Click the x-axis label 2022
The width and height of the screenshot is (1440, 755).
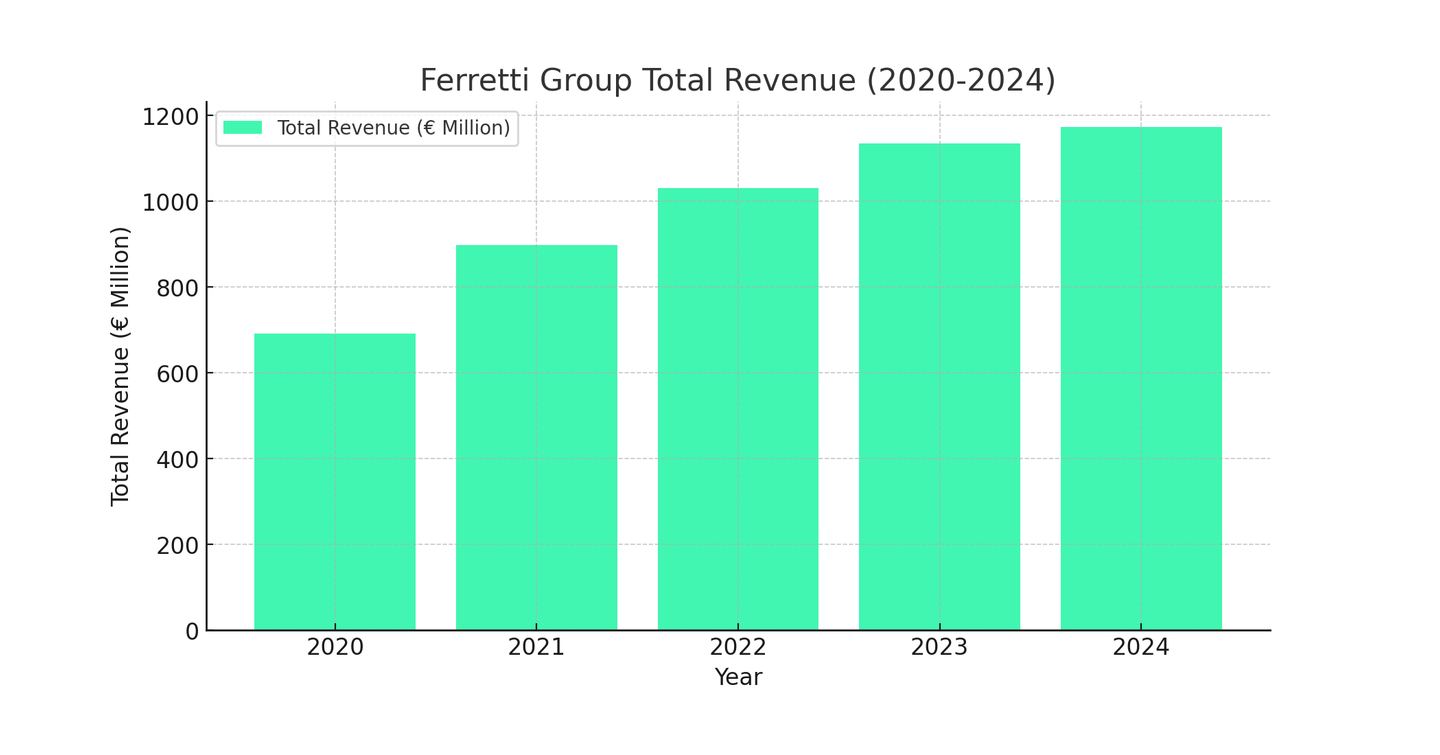pos(738,648)
